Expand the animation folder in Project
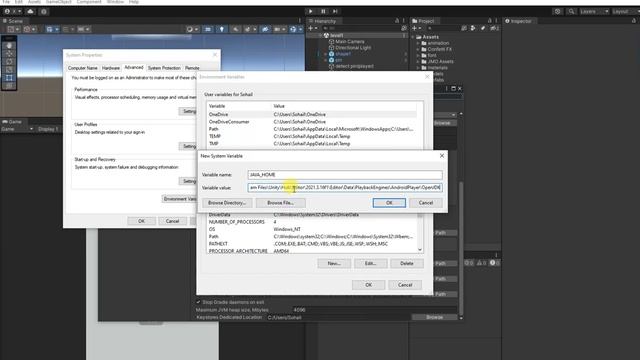This screenshot has height=360, width=640. [x=418, y=43]
